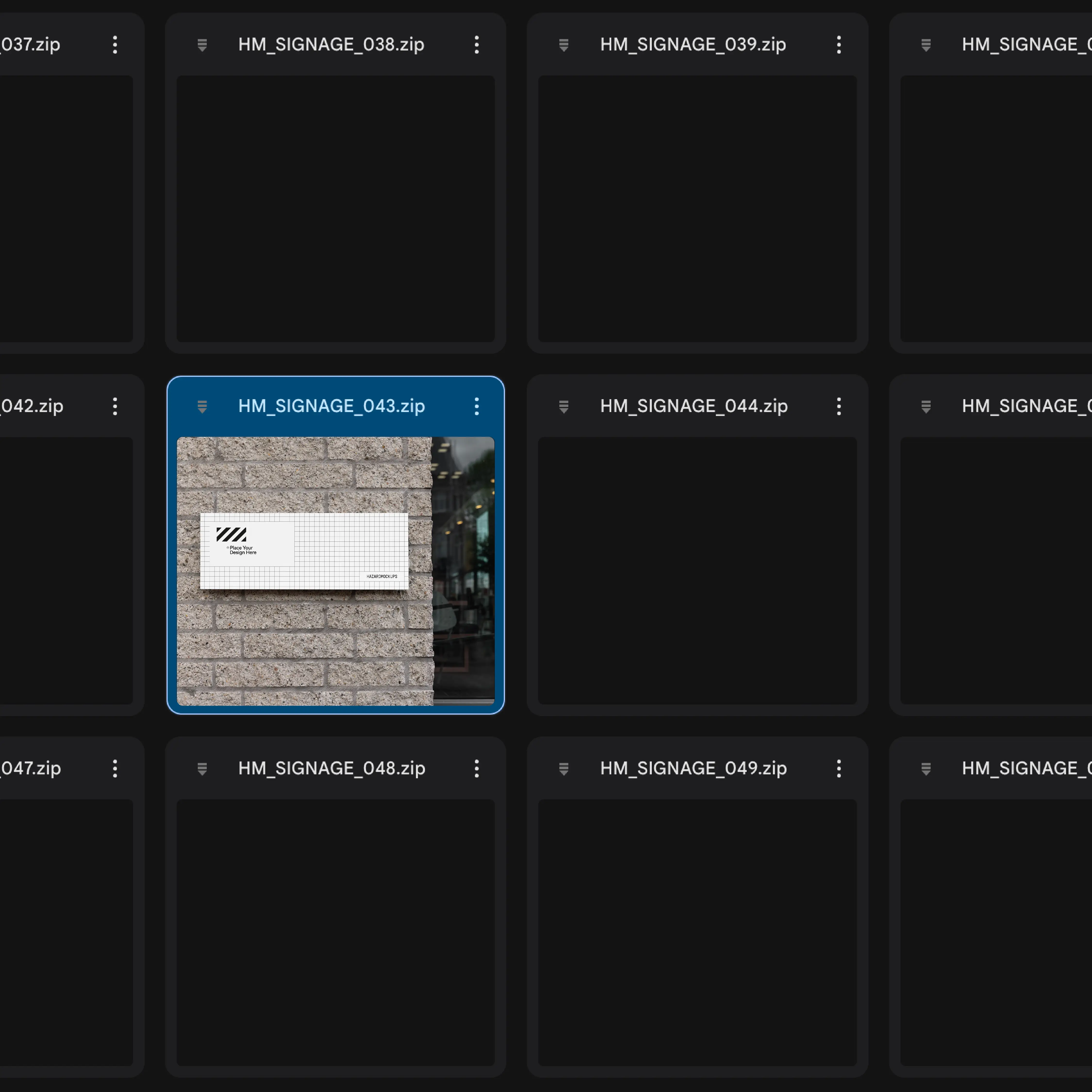Click three-dot menu on 047.zip card
The width and height of the screenshot is (1092, 1092).
point(115,768)
